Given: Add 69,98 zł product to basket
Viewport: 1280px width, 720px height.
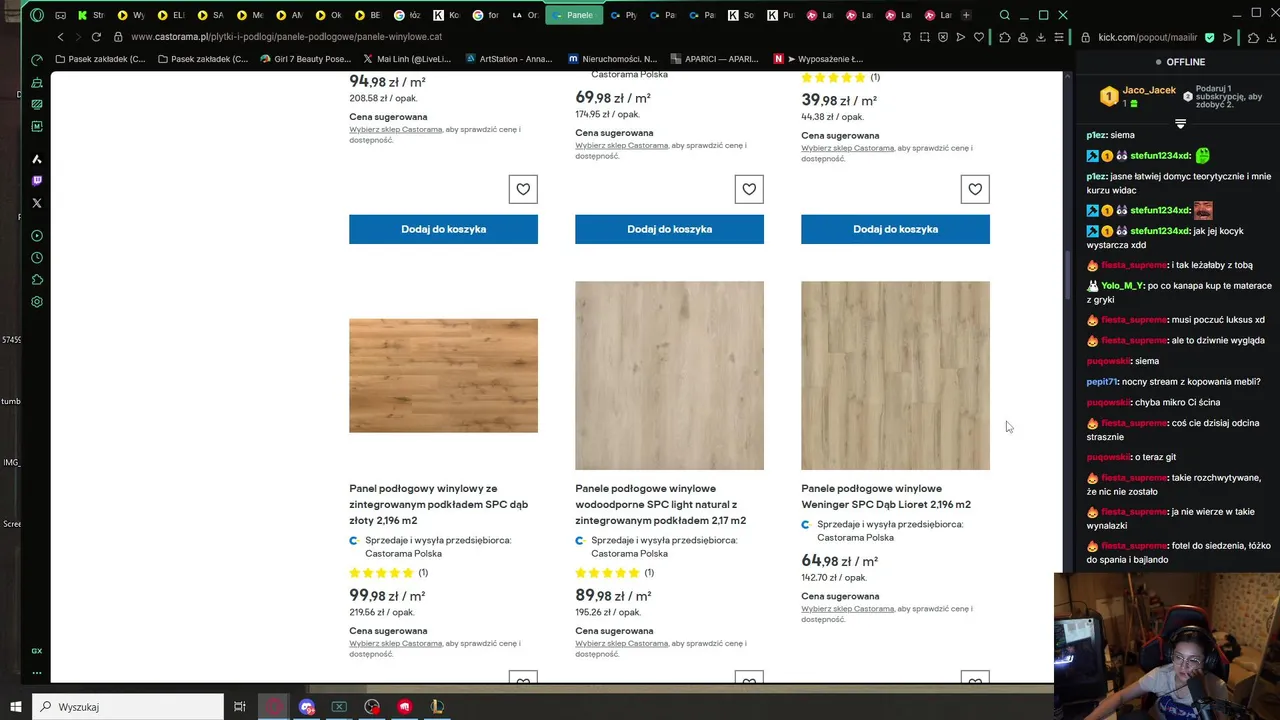Looking at the screenshot, I should click(x=669, y=229).
